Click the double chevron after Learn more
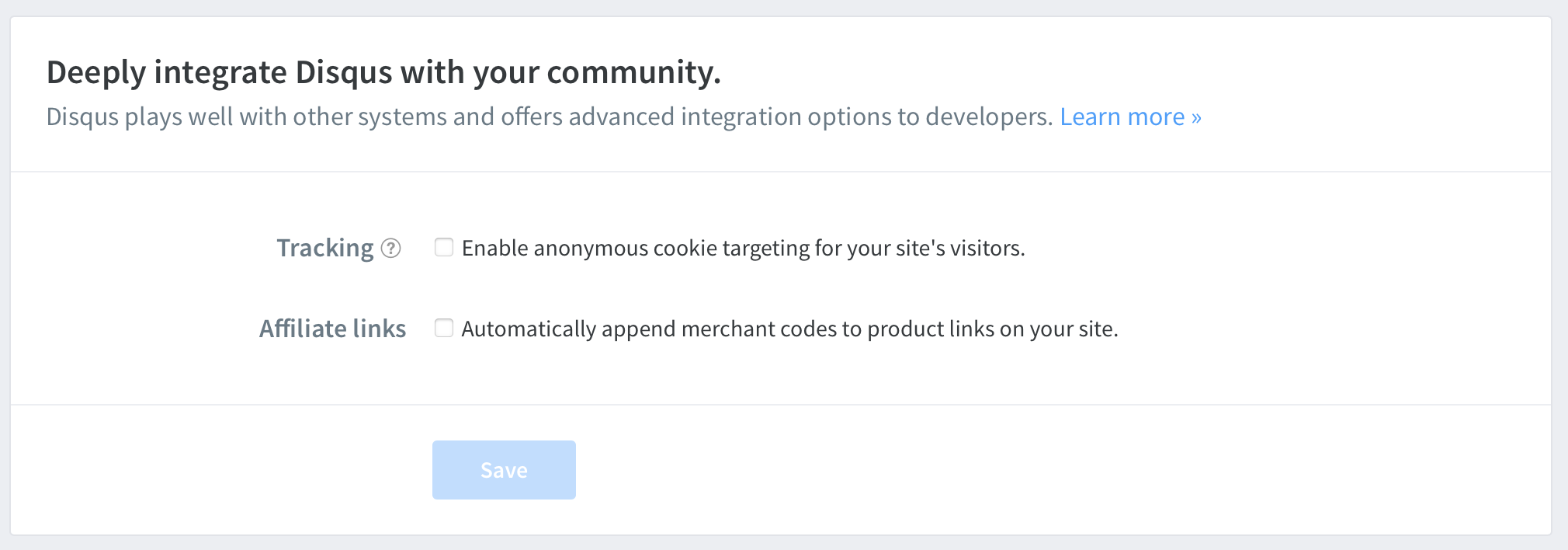The height and width of the screenshot is (550, 1568). tap(1196, 118)
